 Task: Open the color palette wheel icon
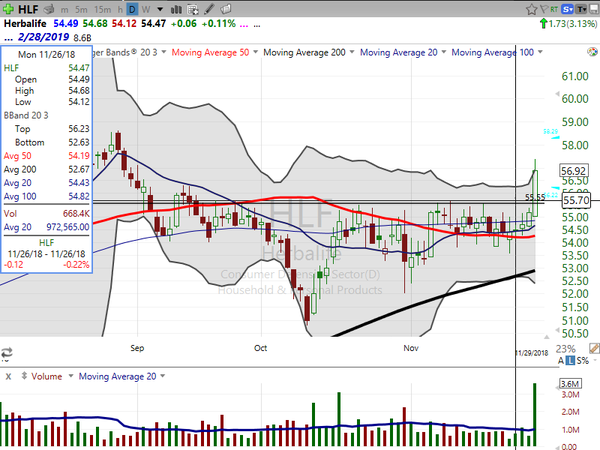click(592, 52)
